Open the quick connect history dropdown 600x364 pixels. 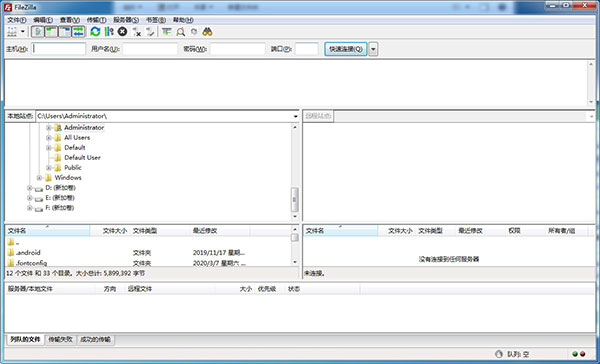(x=373, y=49)
